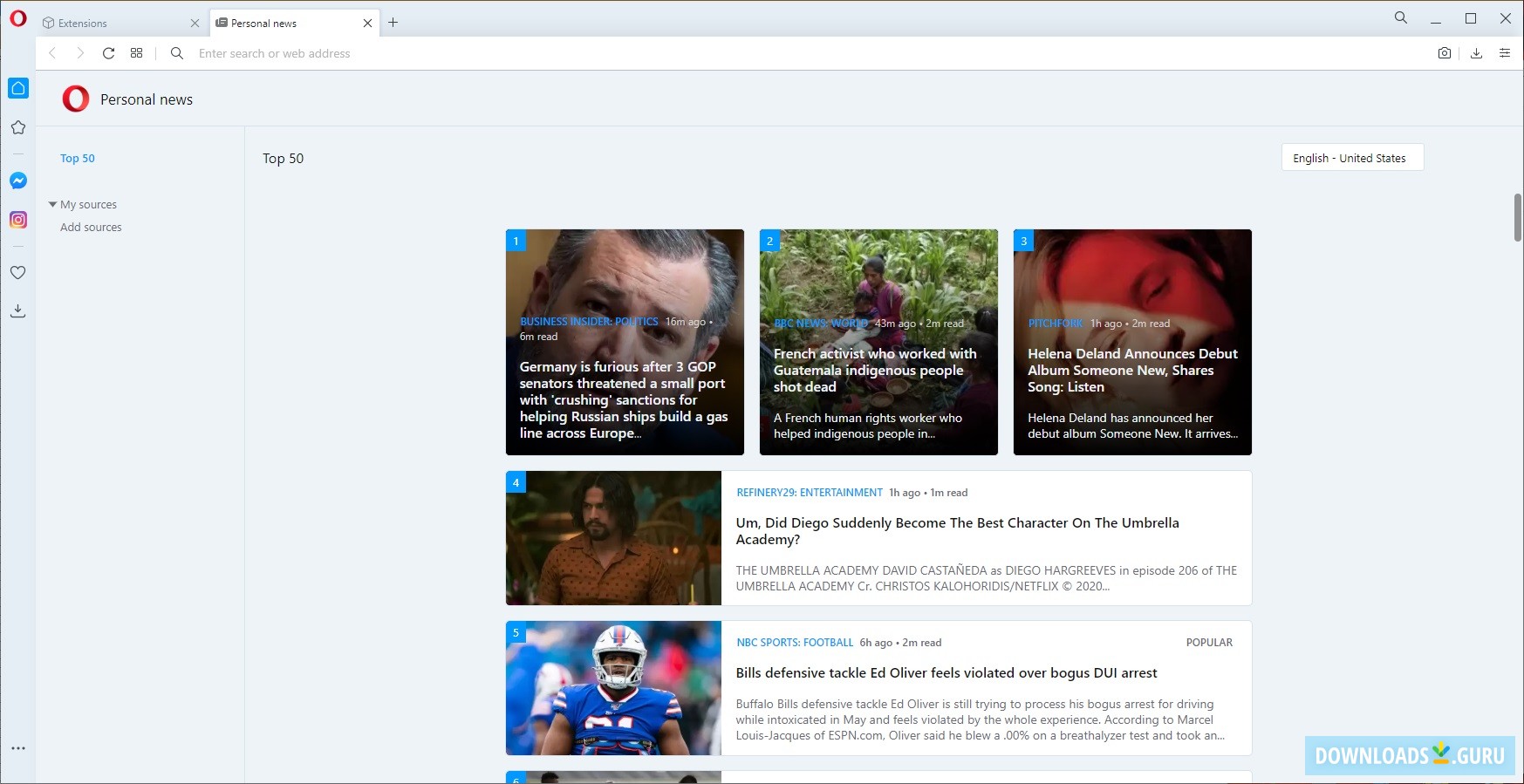Click the BBC News: World source link
The width and height of the screenshot is (1524, 784).
[821, 324]
